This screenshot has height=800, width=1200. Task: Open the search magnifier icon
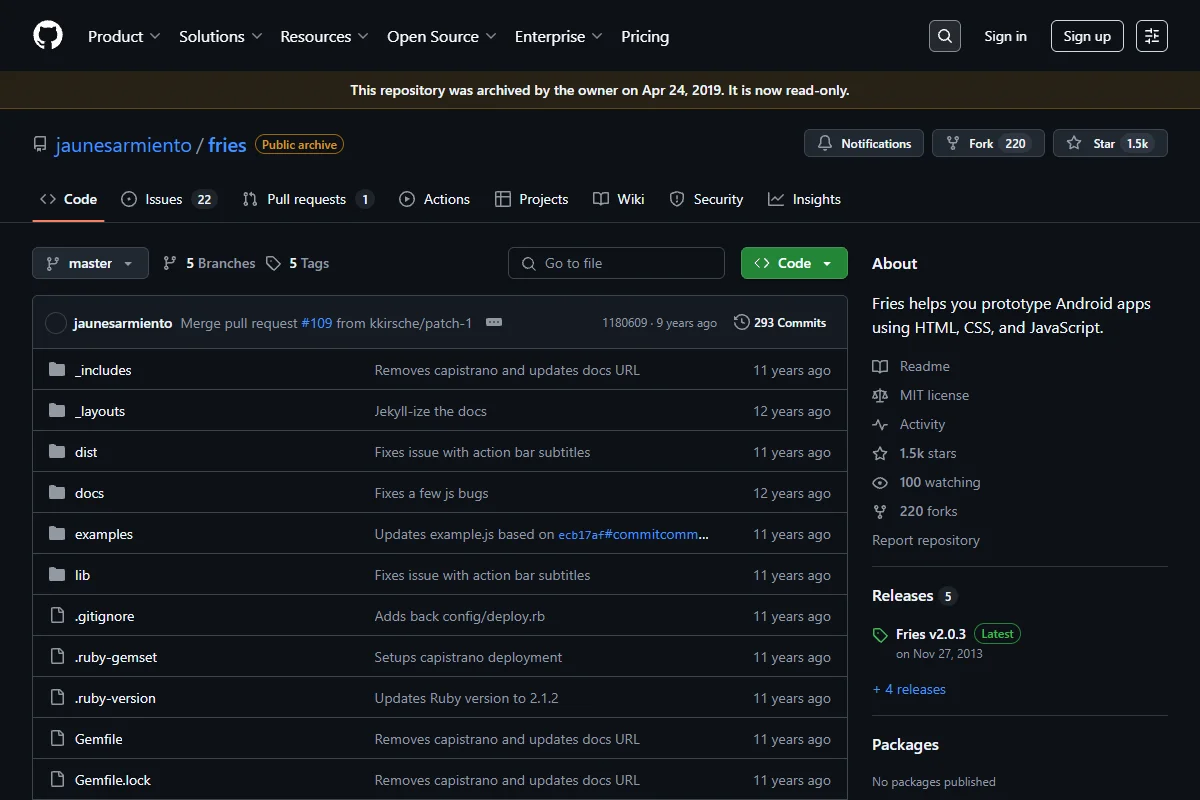[x=944, y=36]
